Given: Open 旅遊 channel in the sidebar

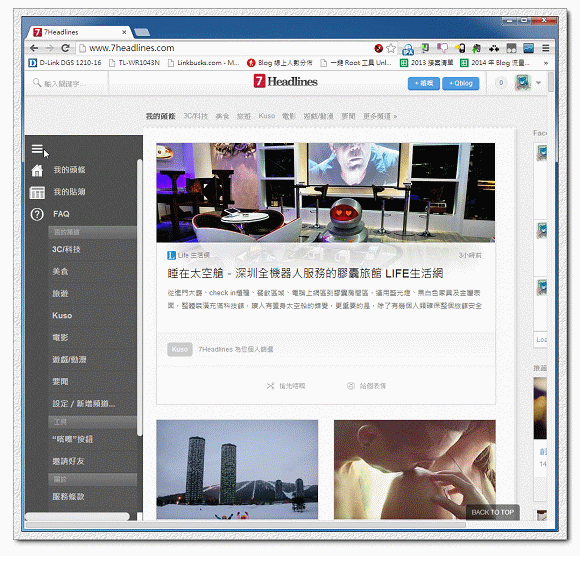Looking at the screenshot, I should click(x=60, y=294).
